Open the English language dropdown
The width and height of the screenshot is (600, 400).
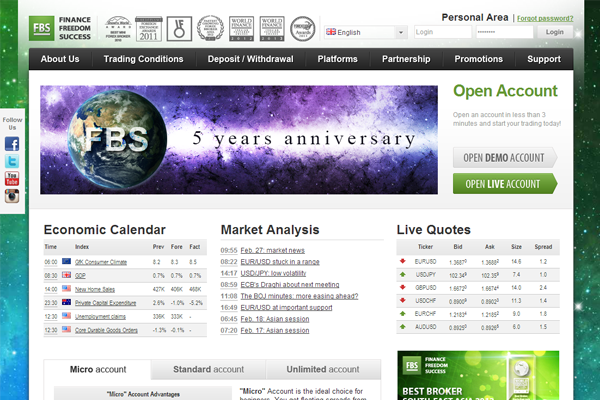[x=365, y=32]
